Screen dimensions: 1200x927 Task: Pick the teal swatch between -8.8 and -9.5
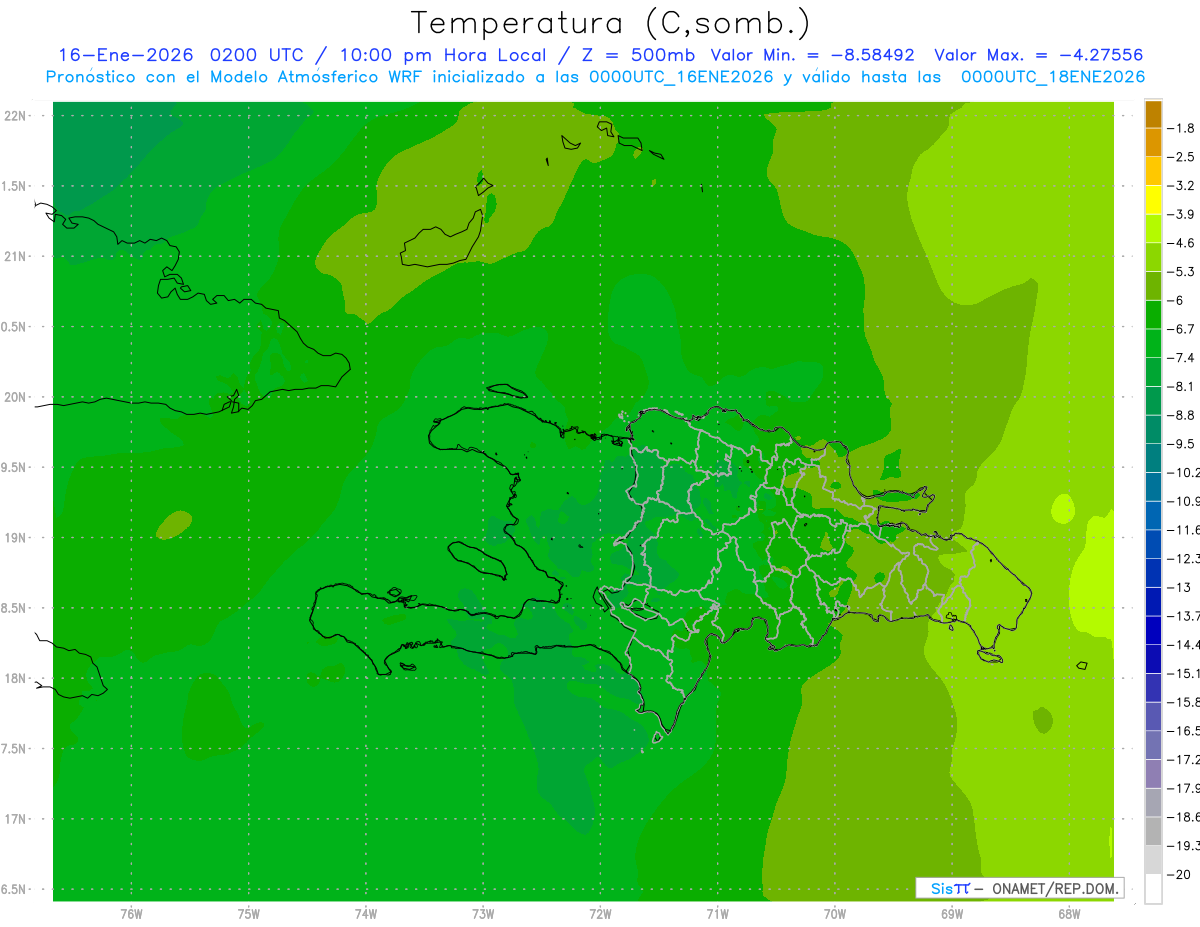pyautogui.click(x=1153, y=429)
